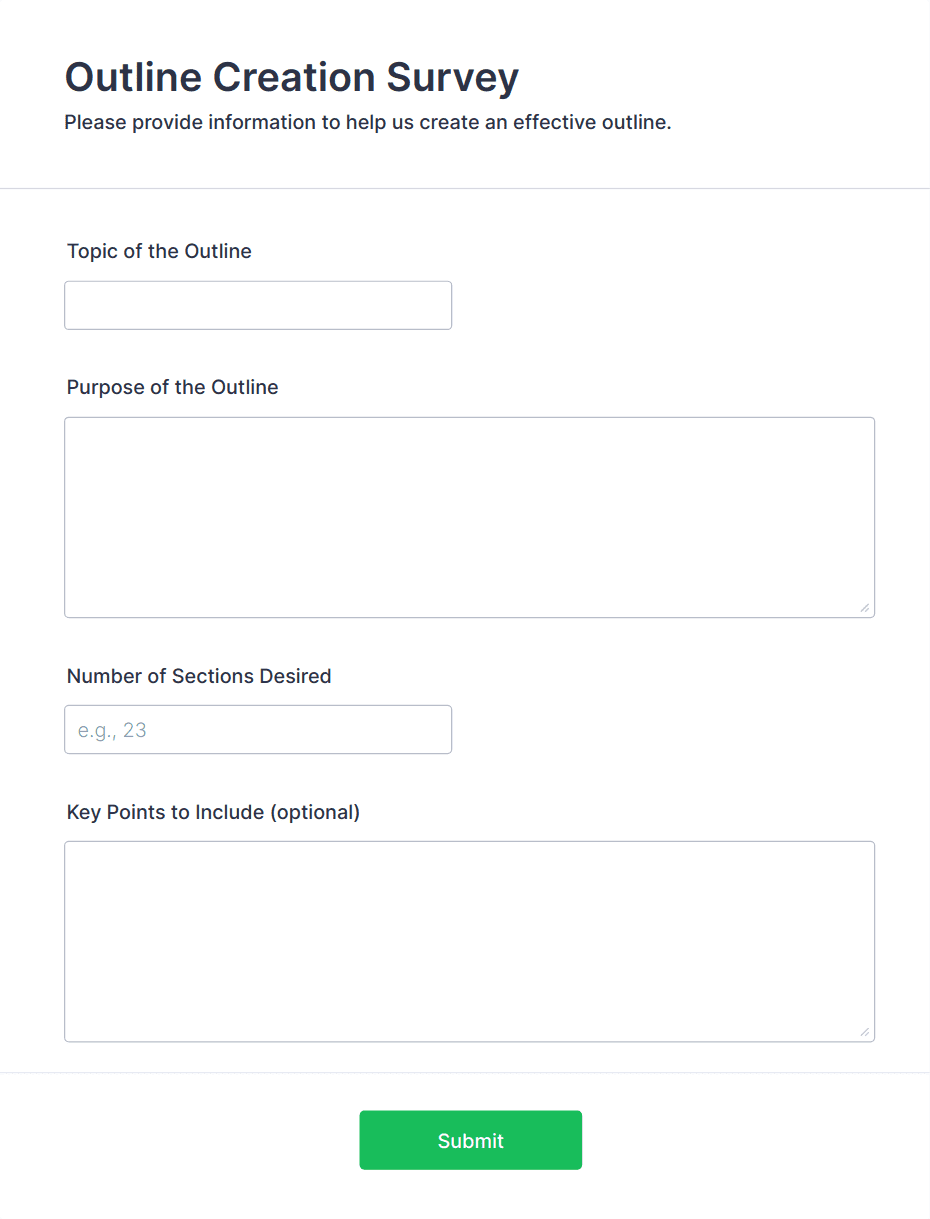Click the Number of Sections Desired label

[198, 676]
